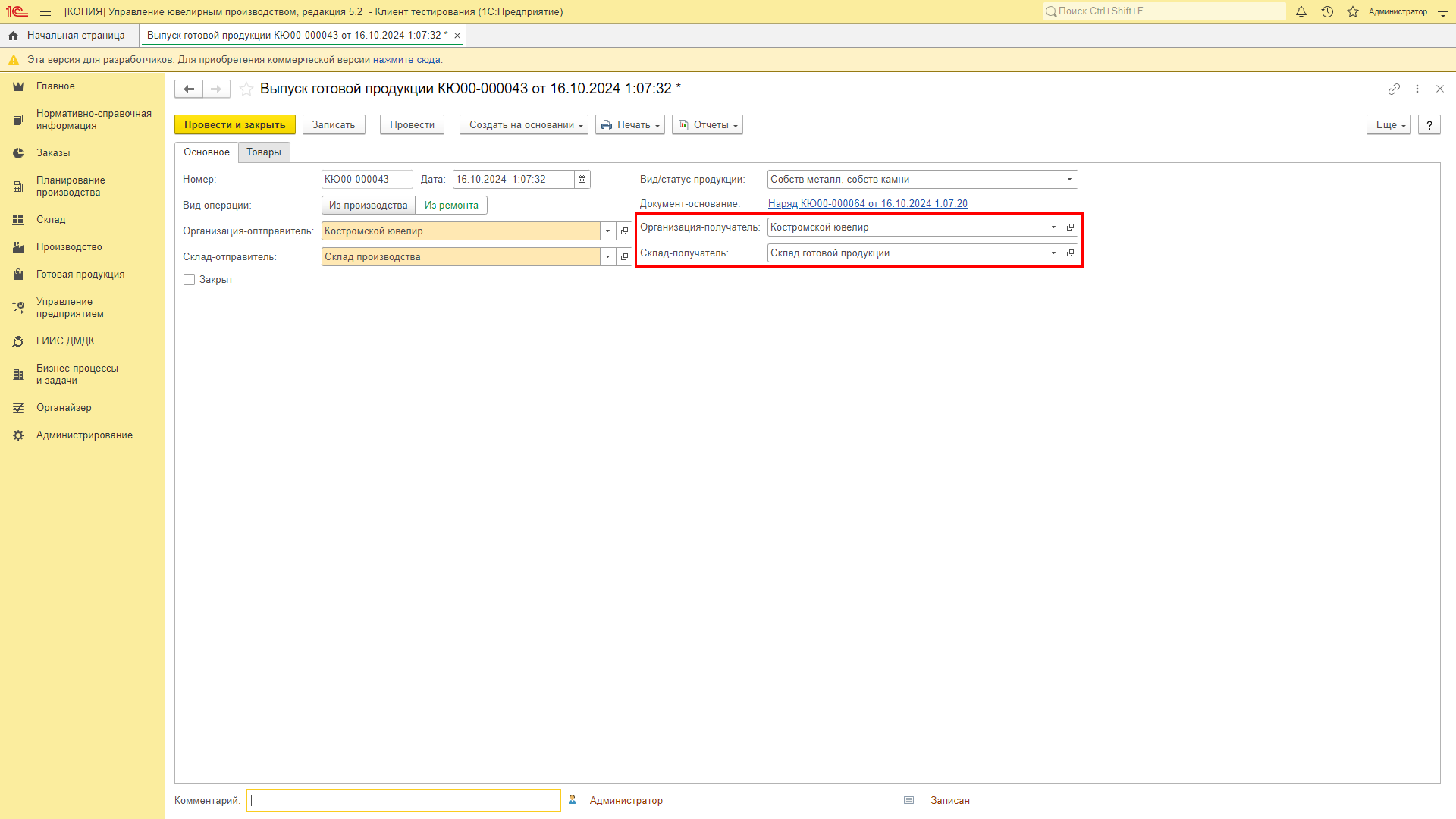Copy link to document chain icon

1394,89
